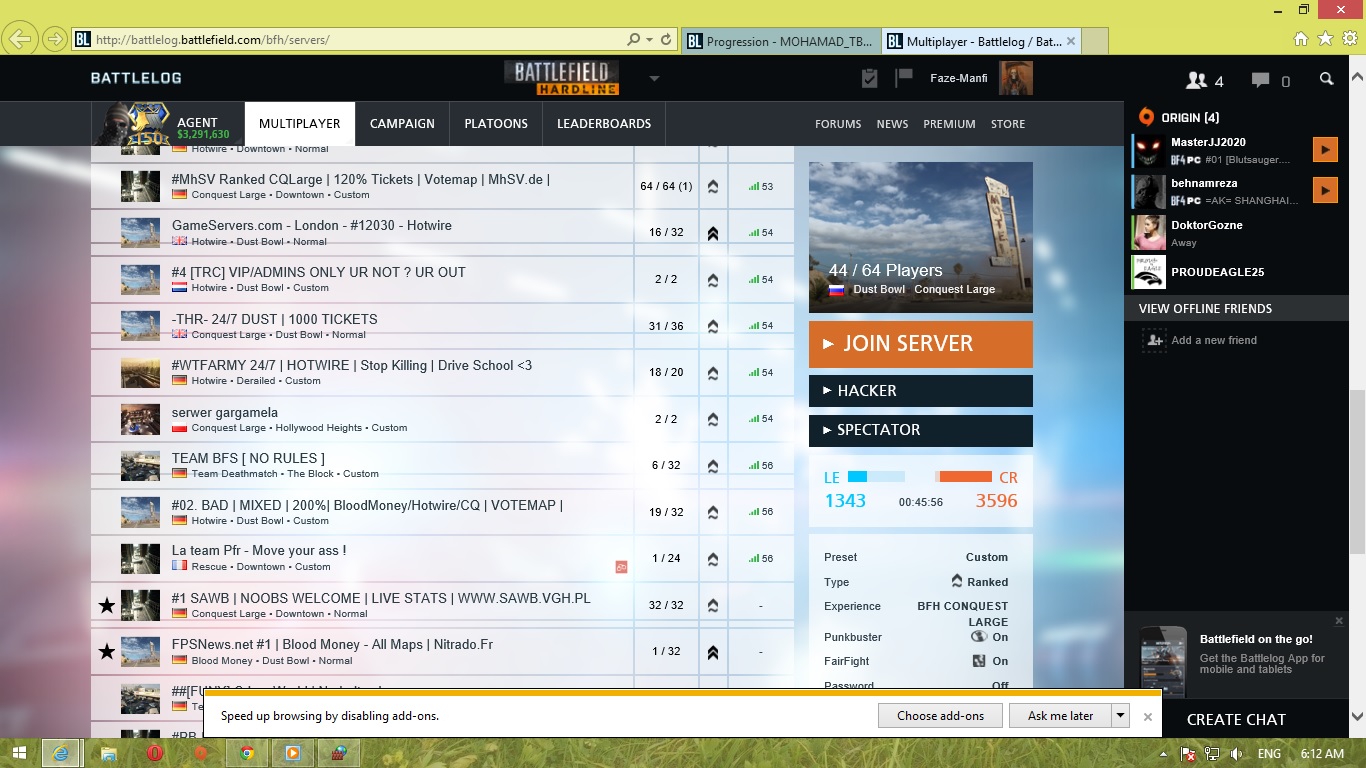Open the Ask me later dropdown arrow
The image size is (1366, 768).
tap(1121, 715)
